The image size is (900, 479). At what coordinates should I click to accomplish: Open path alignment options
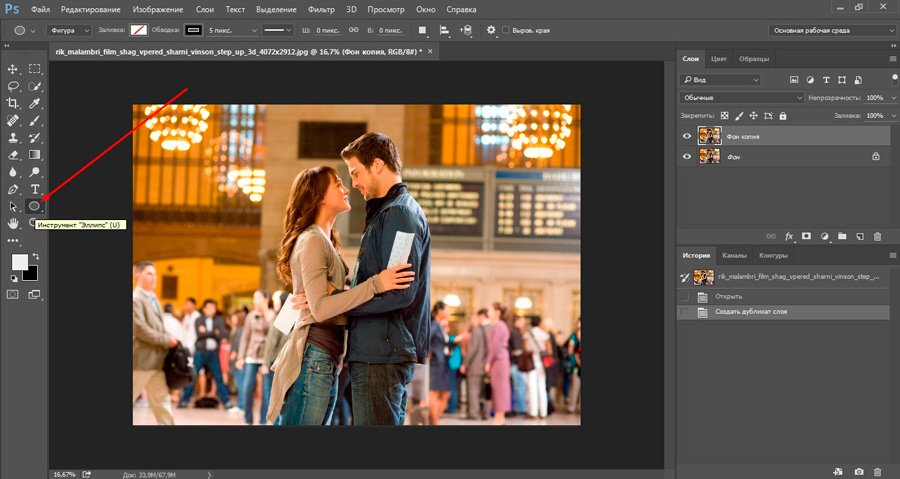click(x=444, y=30)
